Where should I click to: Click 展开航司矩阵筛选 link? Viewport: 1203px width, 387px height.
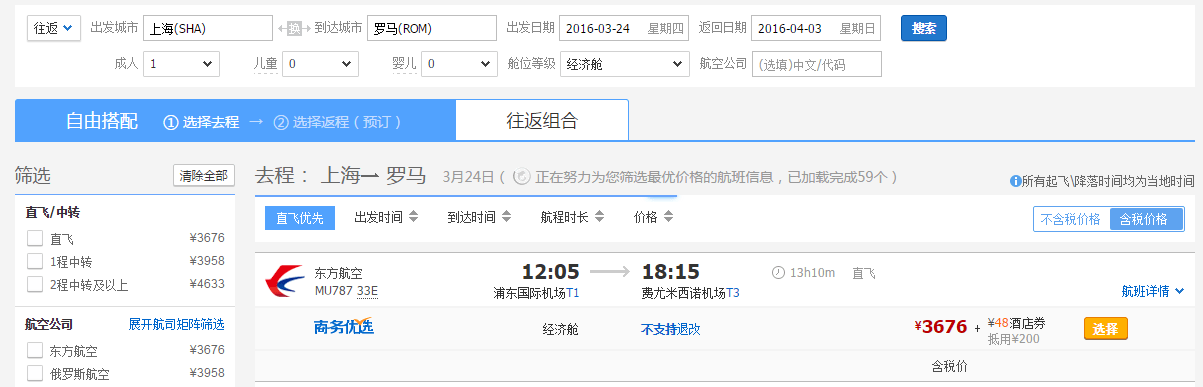[176, 324]
